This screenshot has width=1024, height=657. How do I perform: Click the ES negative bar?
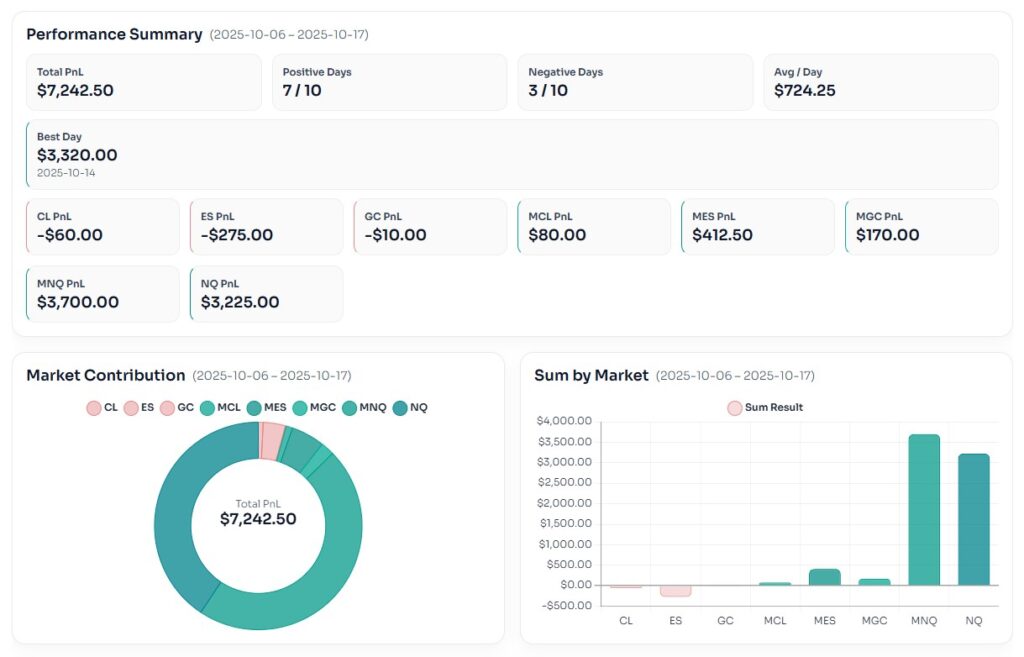point(675,590)
